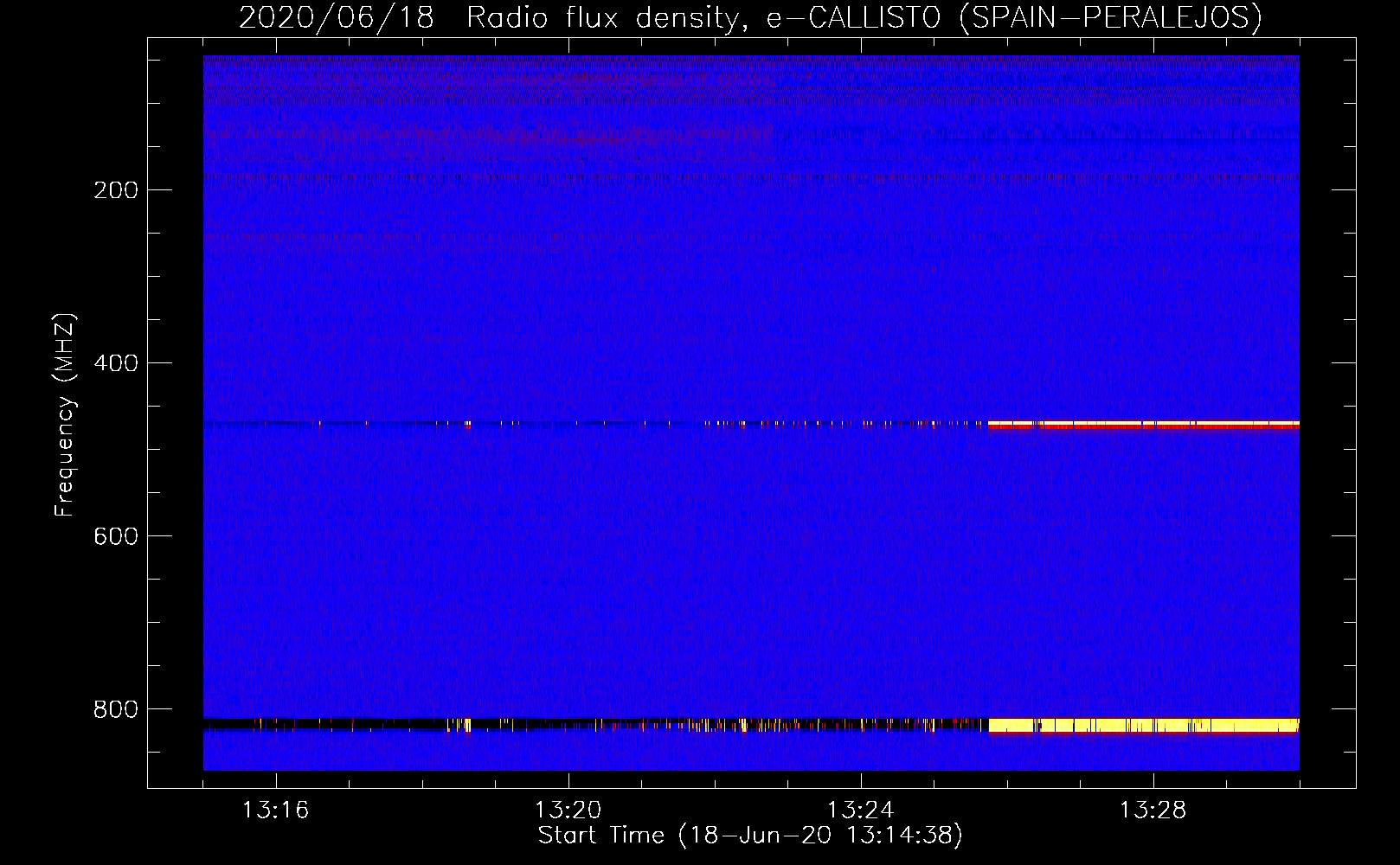Click the 600 frequency tick label
The image size is (1400, 865).
115,536
